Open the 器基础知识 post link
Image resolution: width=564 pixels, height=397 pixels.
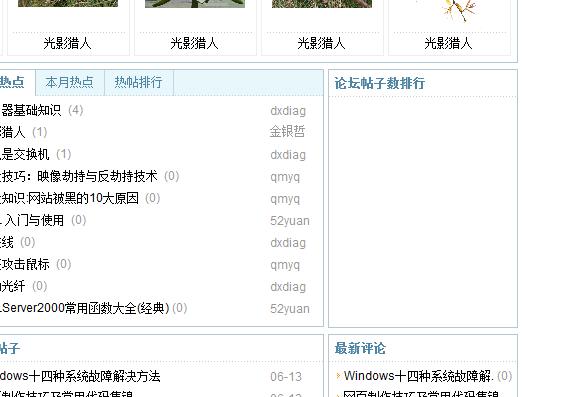tap(31, 110)
